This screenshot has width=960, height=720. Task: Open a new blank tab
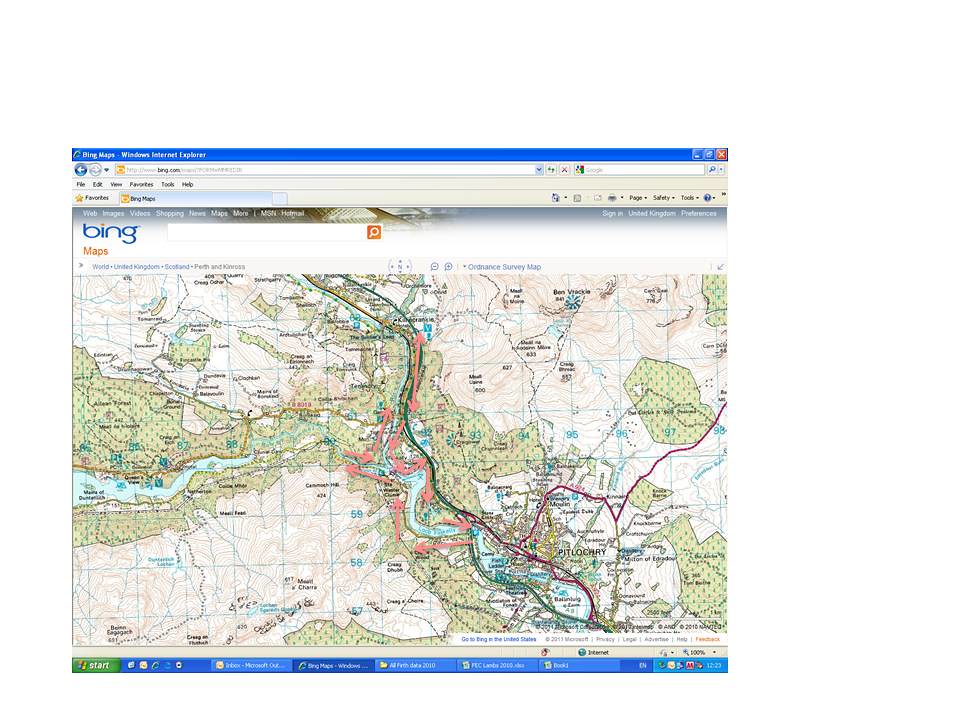(x=280, y=198)
